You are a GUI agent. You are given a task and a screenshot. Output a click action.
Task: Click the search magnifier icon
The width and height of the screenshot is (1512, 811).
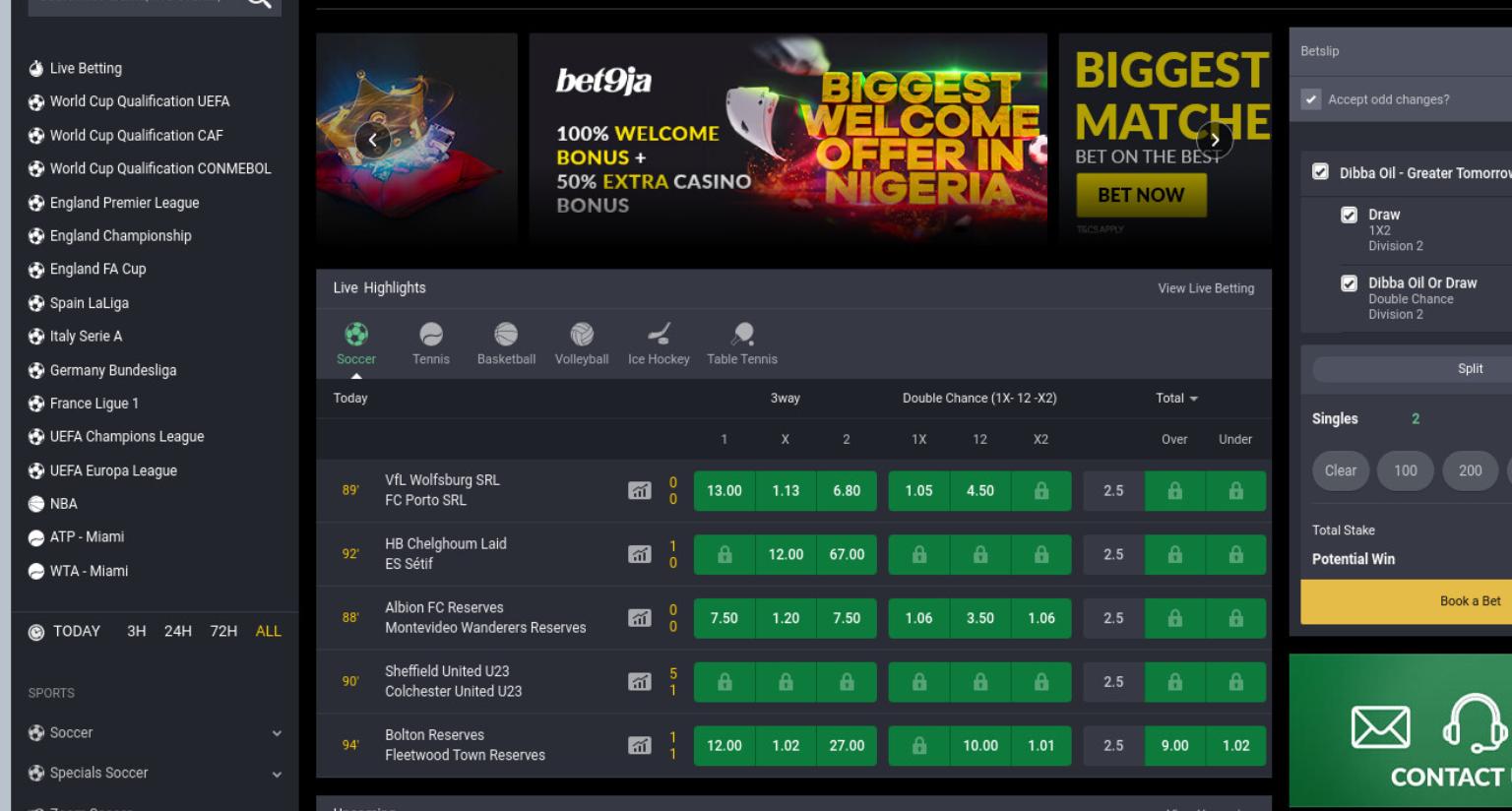(259, 3)
